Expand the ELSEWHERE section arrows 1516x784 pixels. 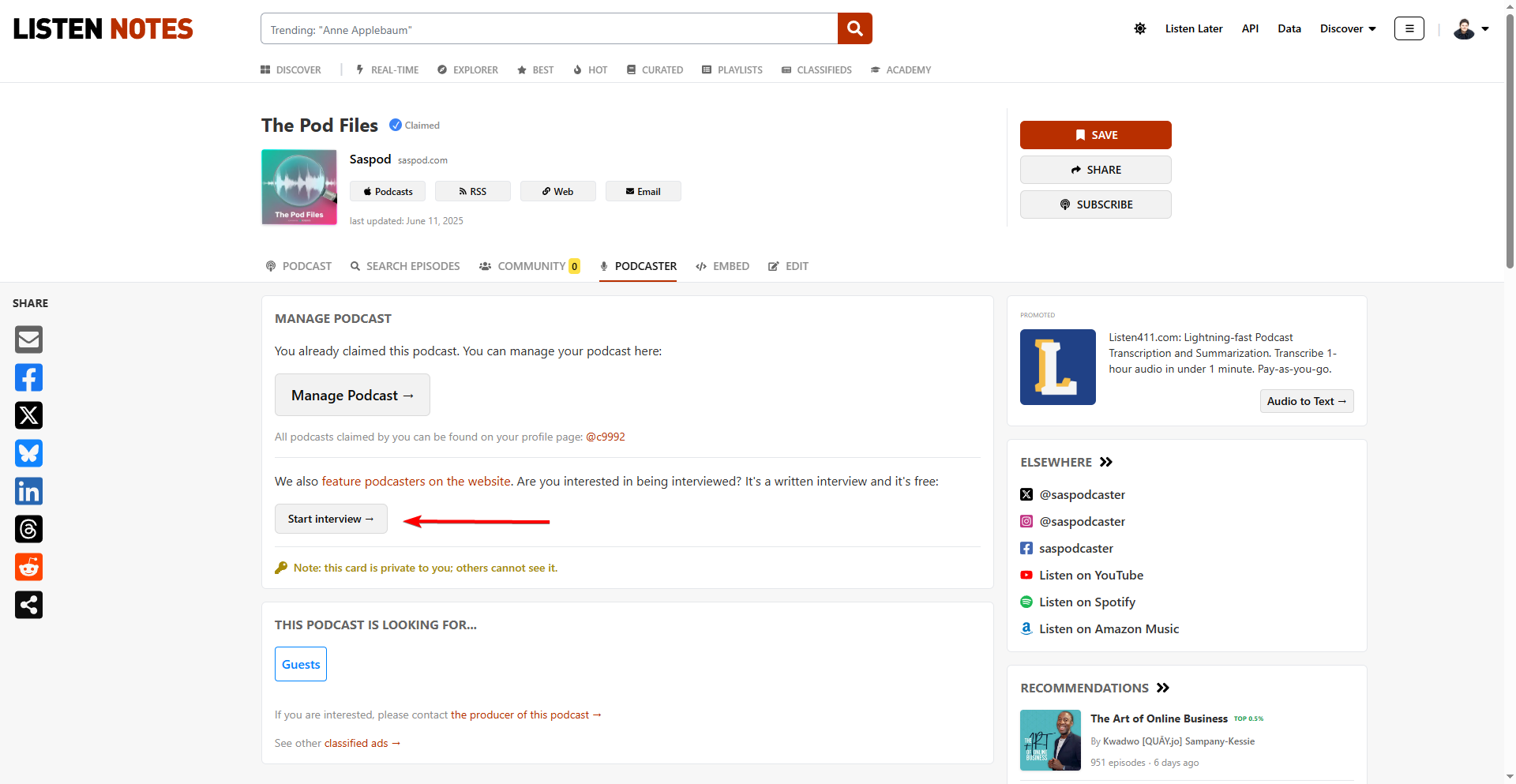click(x=1106, y=462)
